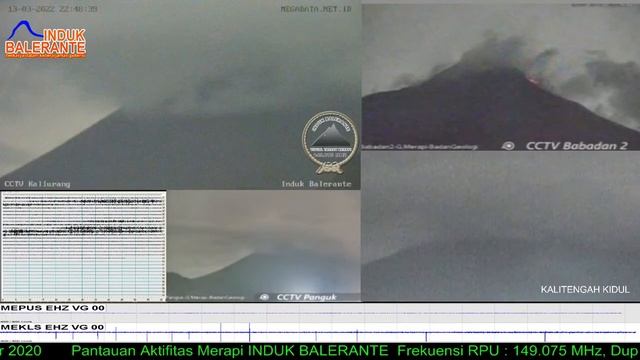Click the Pantauan Aktifitas Merapi ticker text
Image resolution: width=640 pixels, height=360 pixels.
[x=230, y=351]
